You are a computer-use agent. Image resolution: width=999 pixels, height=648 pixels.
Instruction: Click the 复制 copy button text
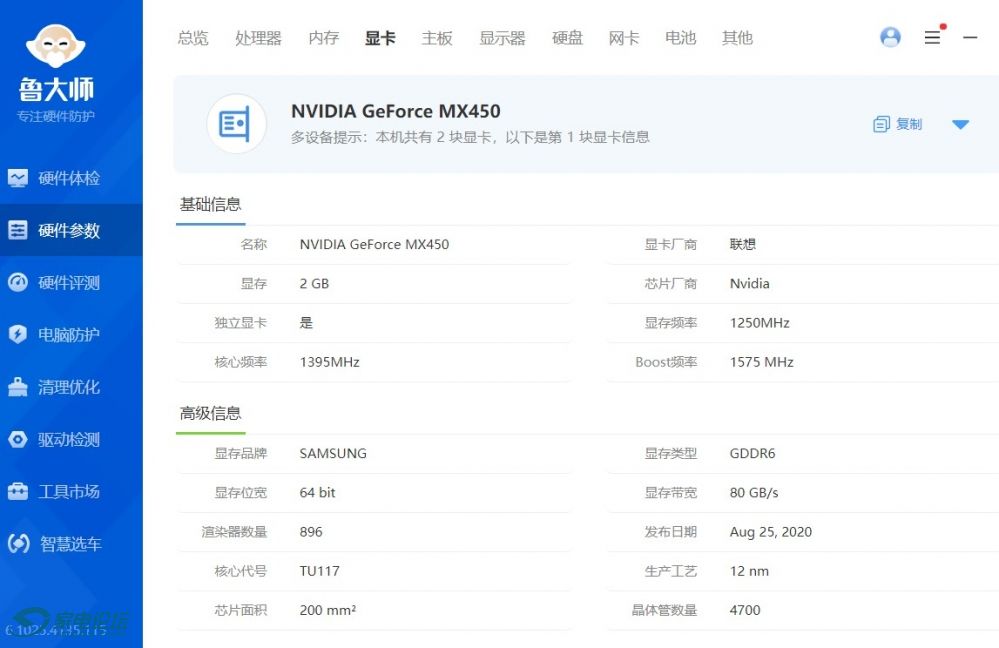pyautogui.click(x=909, y=124)
